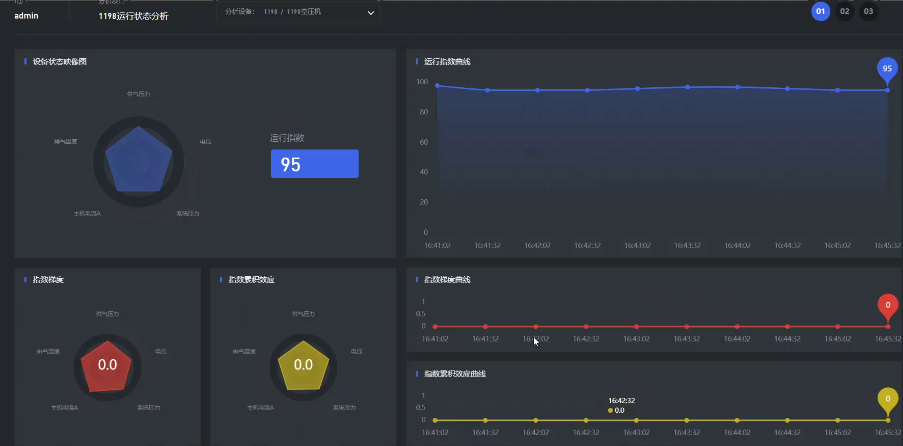
Task: Click the dropdown chevron beside 1198空压机
Action: point(370,13)
